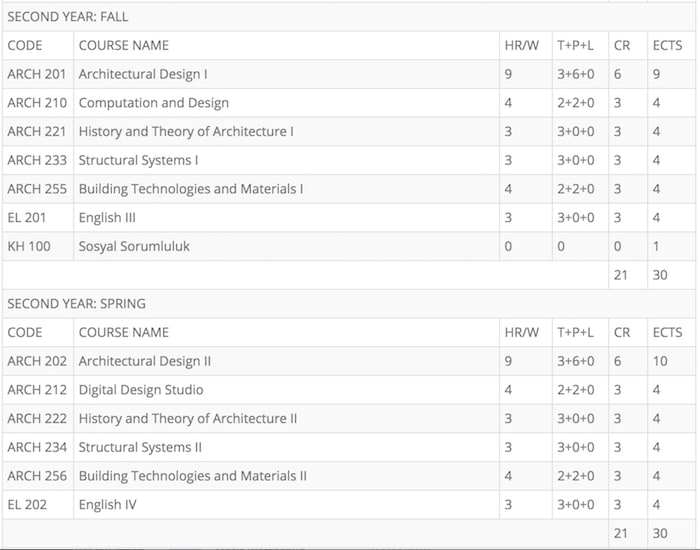700x550 pixels.
Task: Click the SECOND YEAR: FALL section header
Action: point(67,17)
